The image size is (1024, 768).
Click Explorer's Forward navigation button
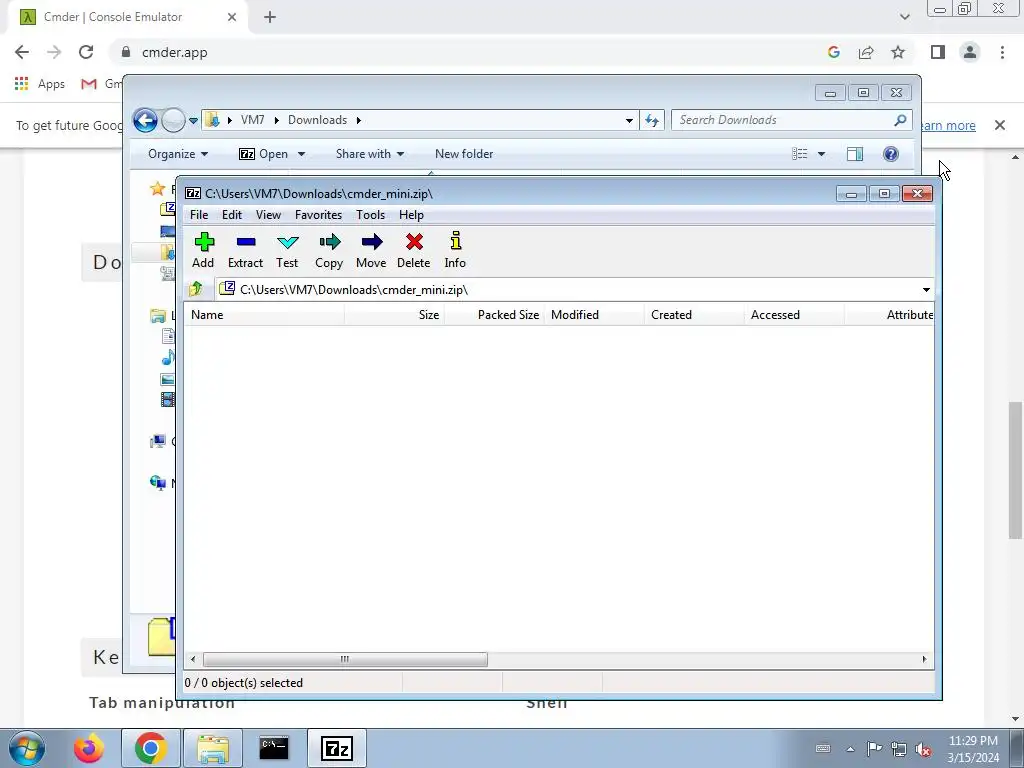(x=173, y=120)
